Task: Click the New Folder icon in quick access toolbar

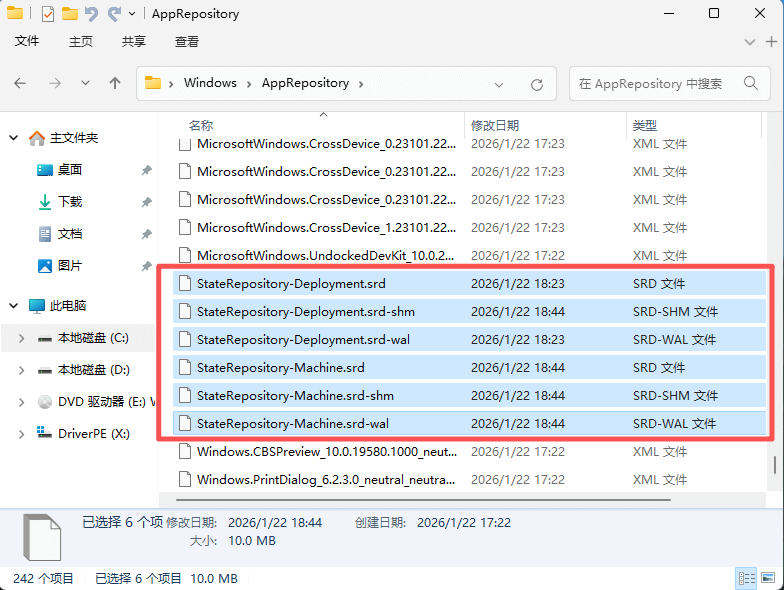Action: click(x=69, y=14)
